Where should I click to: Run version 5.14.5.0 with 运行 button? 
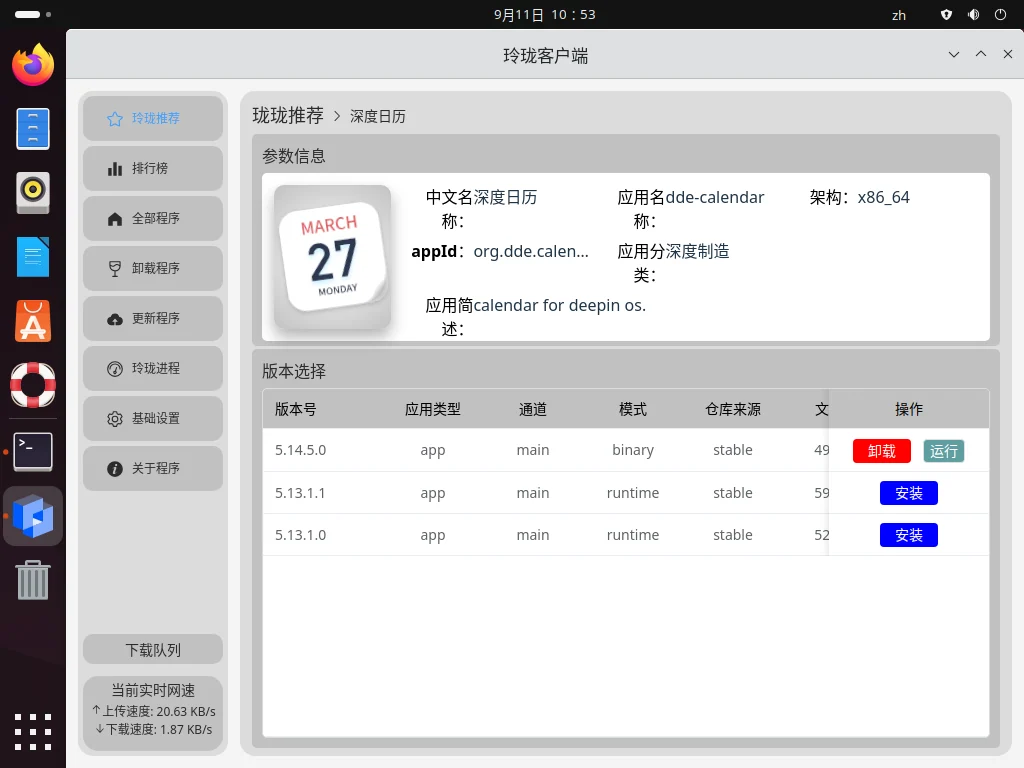944,451
